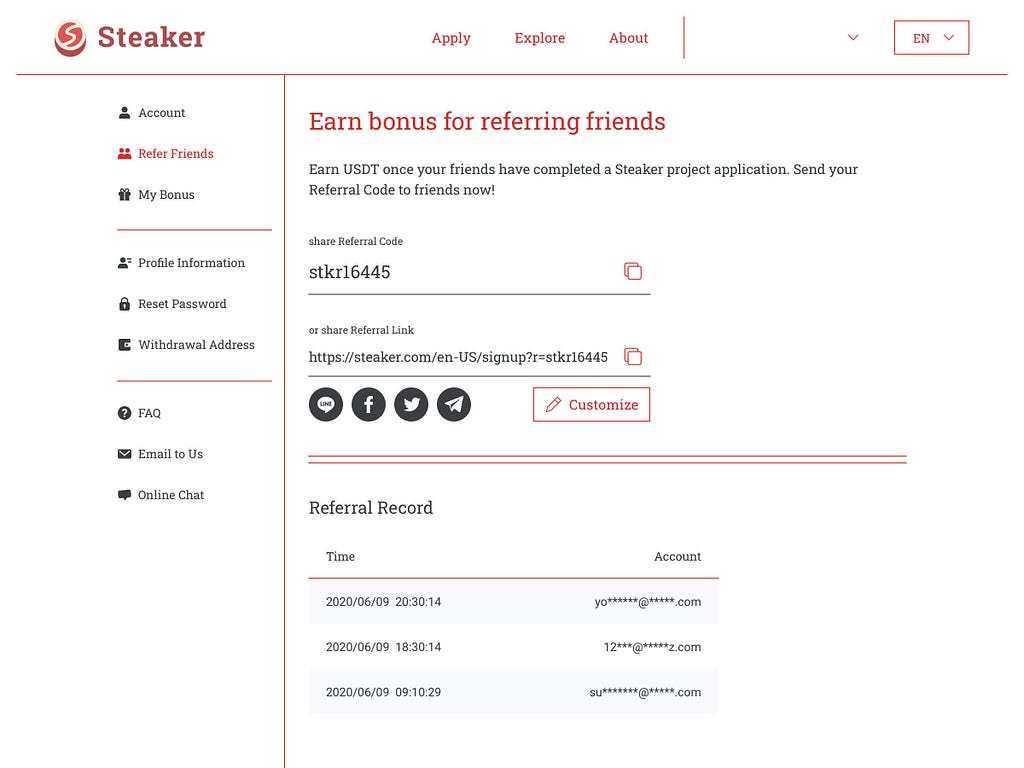Viewport: 1024px width, 768px height.
Task: Click the Steaker swirl logo icon
Action: [x=71, y=38]
